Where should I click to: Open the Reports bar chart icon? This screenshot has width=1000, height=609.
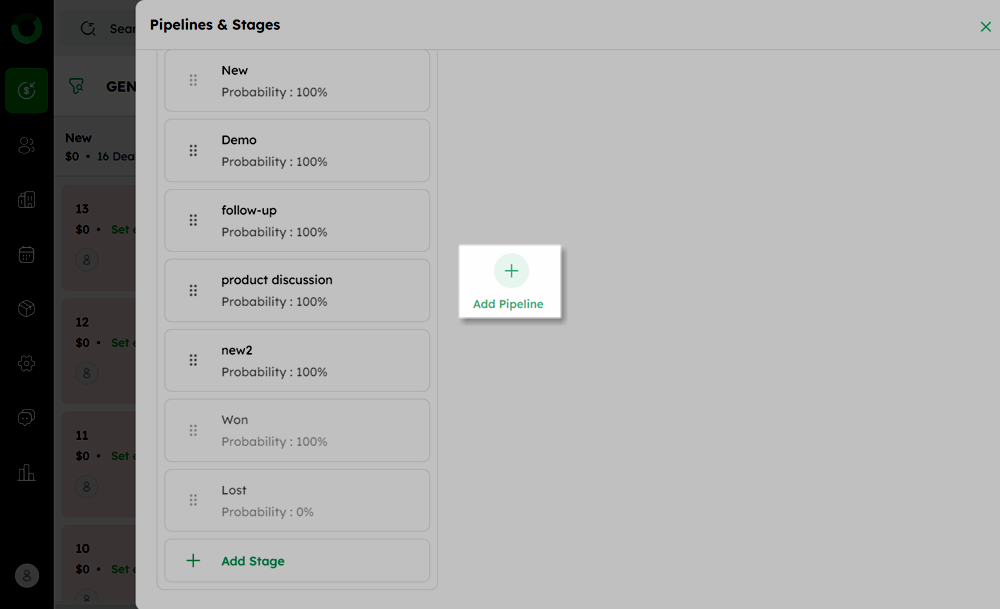coord(27,473)
